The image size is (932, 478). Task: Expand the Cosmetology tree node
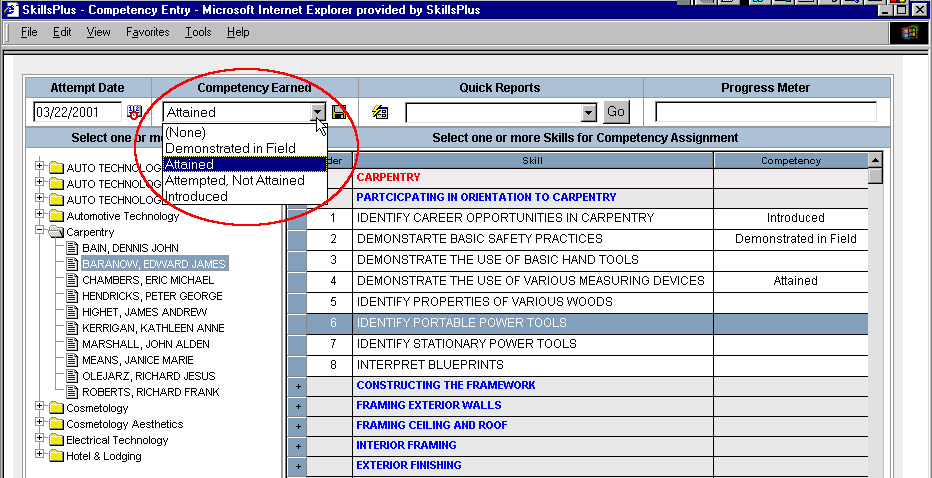click(x=40, y=406)
